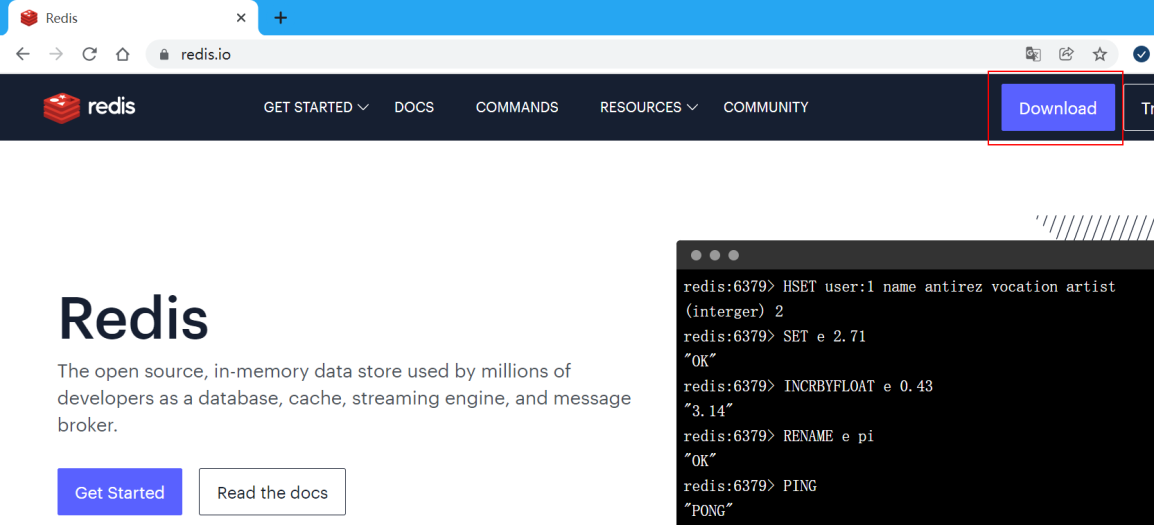
Task: Click the Download button
Action: click(1058, 108)
